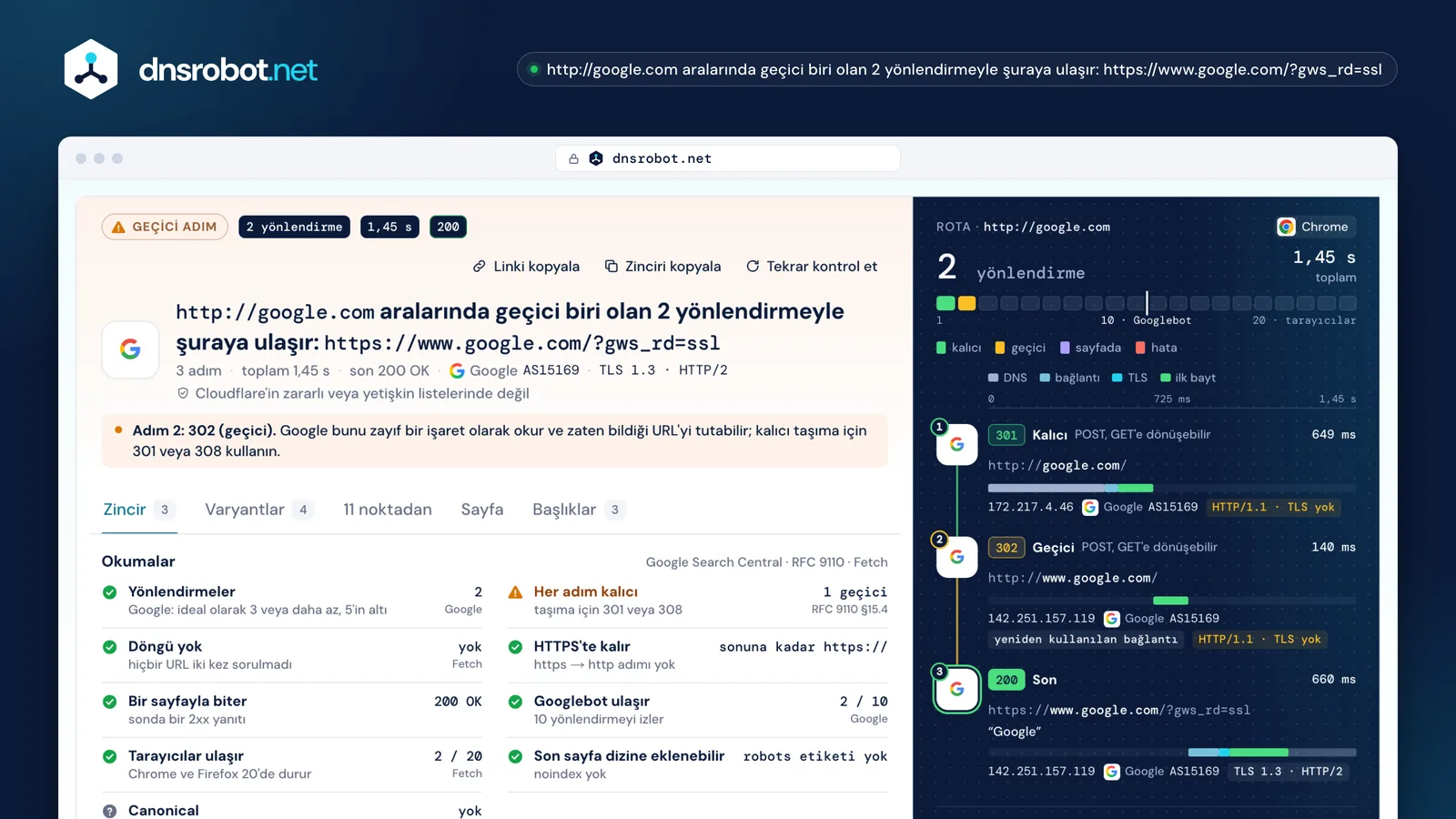Click the Google icon at step 1

coord(957,444)
